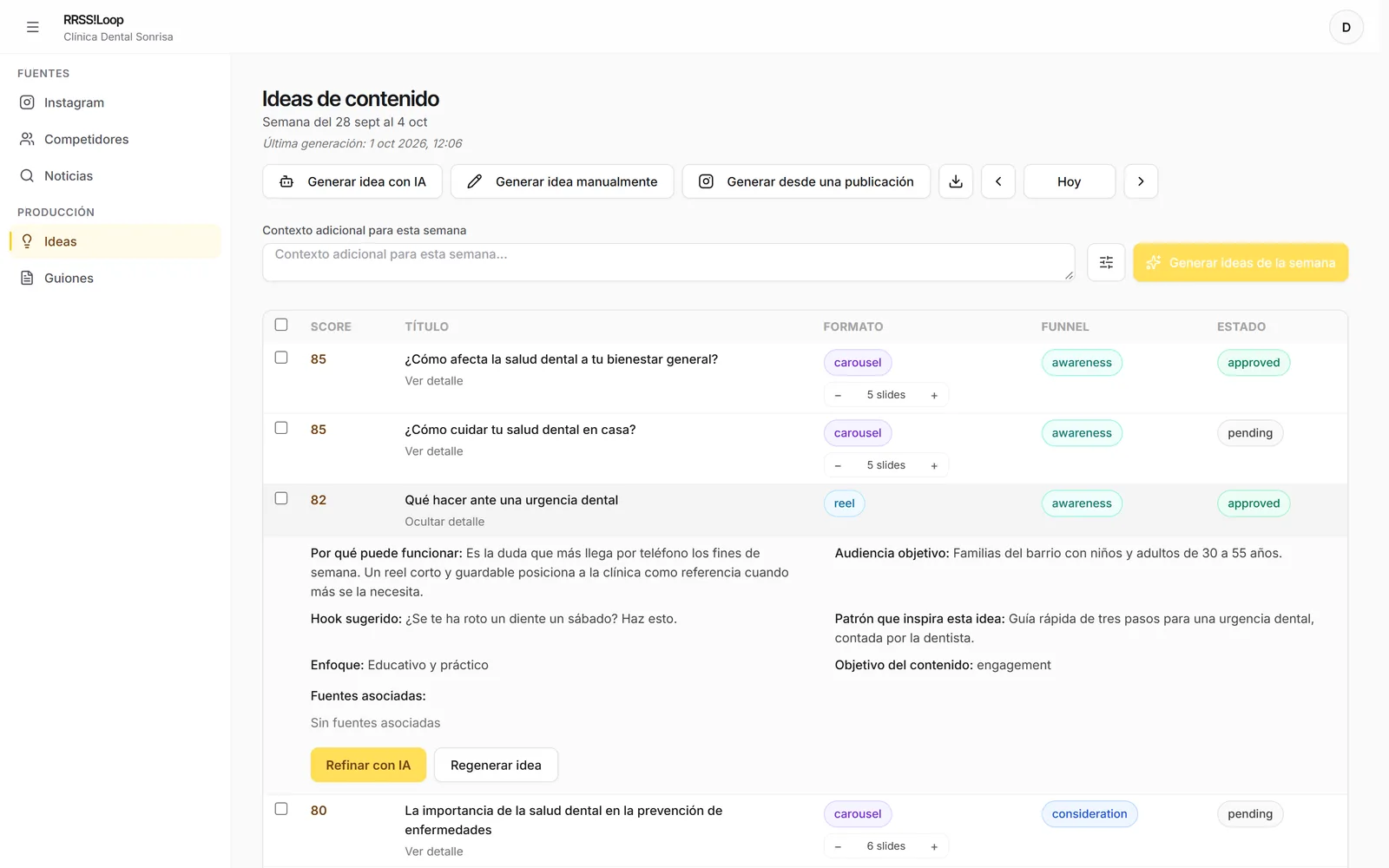1389x868 pixels.
Task: Decrease slides for ¿Cómo afecta row
Action: tap(838, 395)
